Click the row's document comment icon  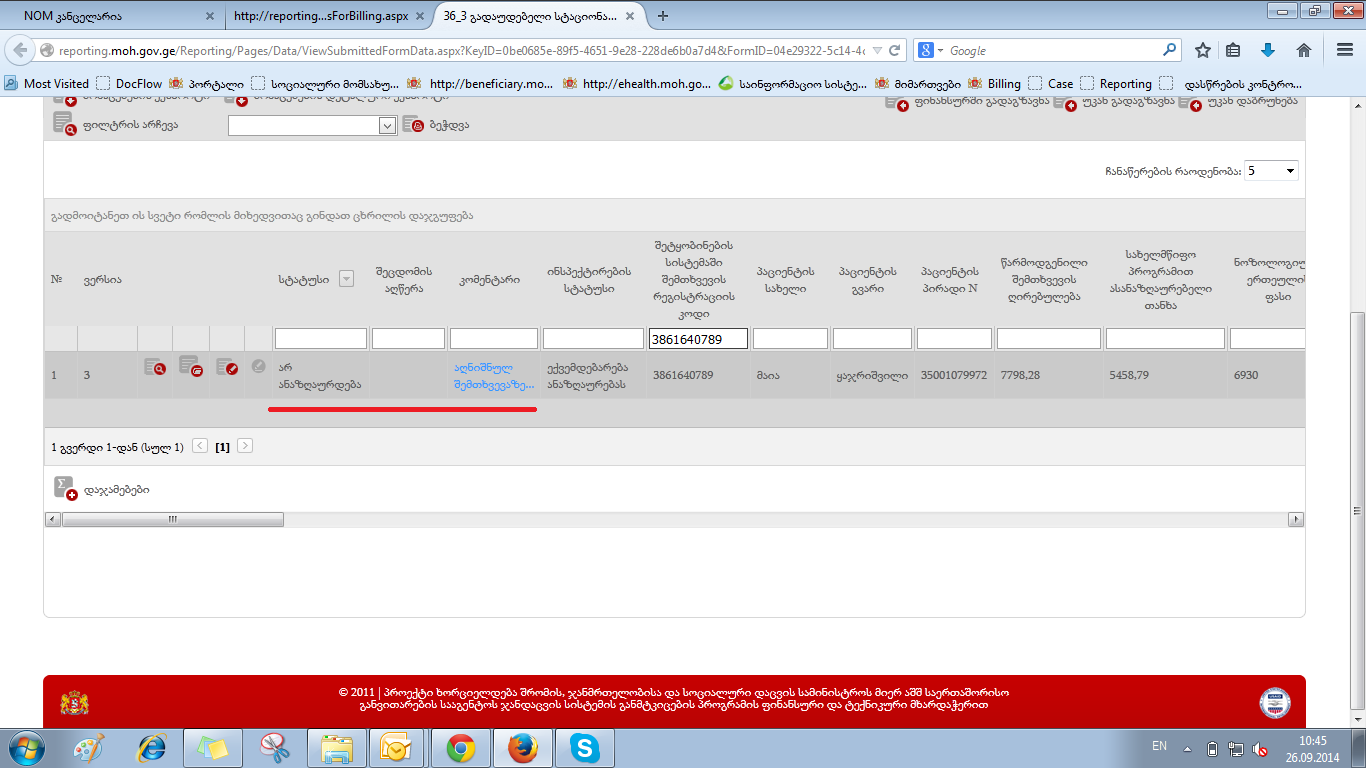click(x=190, y=366)
